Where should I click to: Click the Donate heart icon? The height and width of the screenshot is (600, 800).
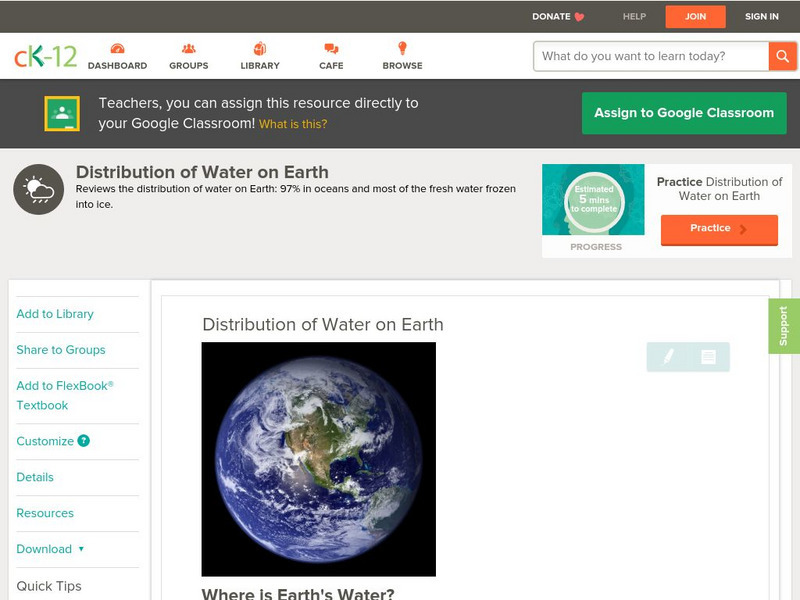pyautogui.click(x=579, y=17)
